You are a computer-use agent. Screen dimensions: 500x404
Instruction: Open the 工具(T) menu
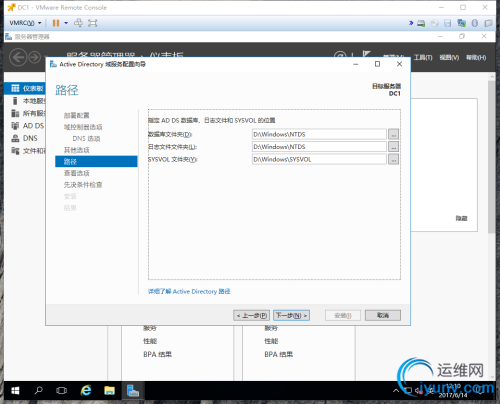[x=423, y=58]
